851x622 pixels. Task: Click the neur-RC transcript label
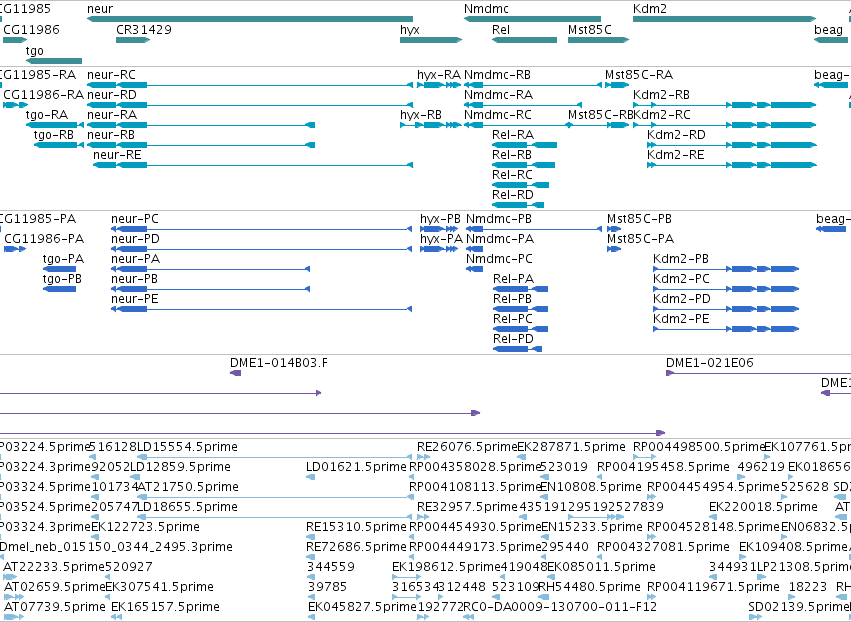point(111,74)
